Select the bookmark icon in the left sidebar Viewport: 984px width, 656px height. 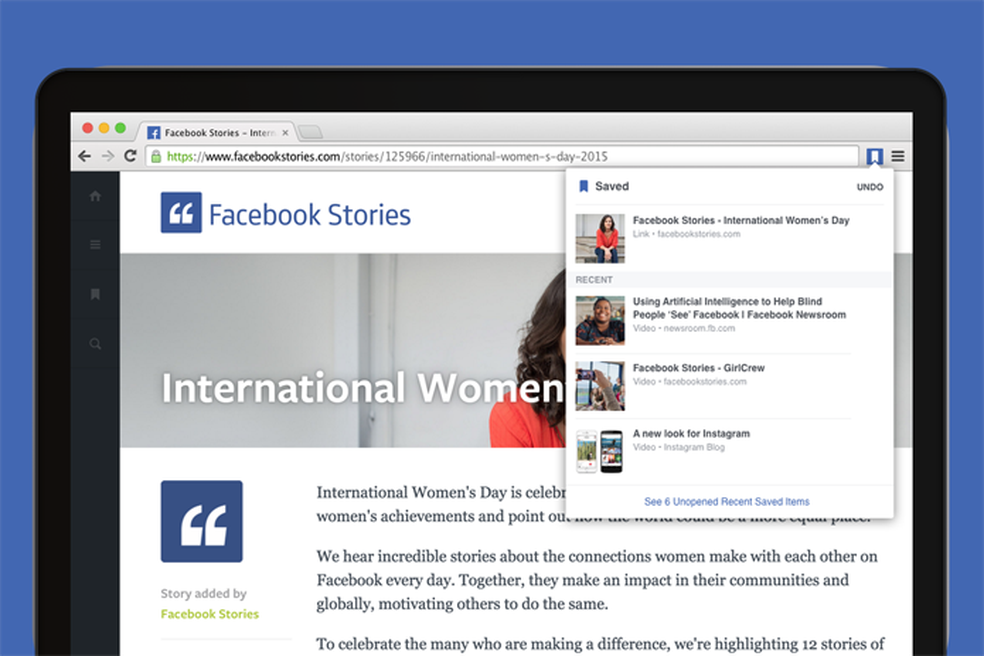pos(95,294)
